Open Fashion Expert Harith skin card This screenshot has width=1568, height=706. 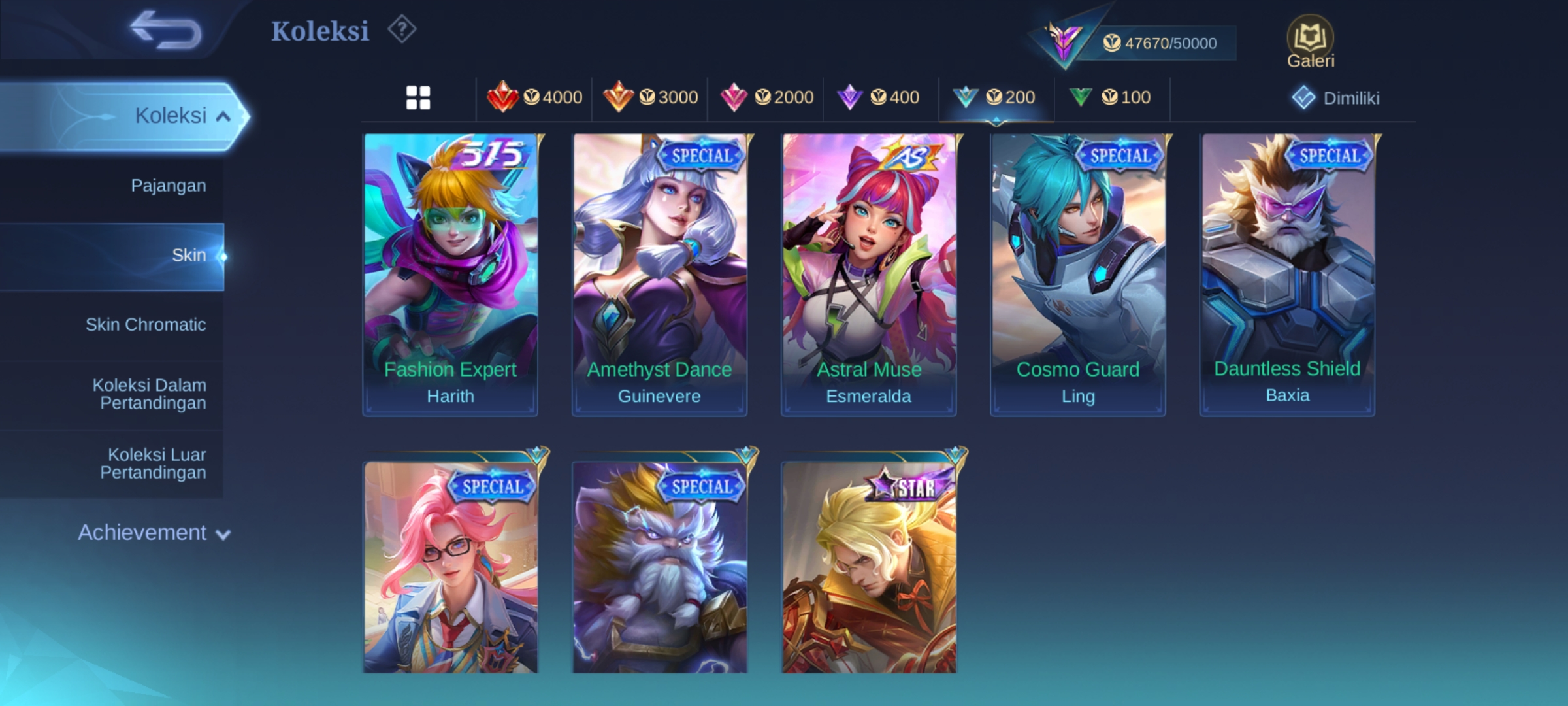click(x=450, y=275)
